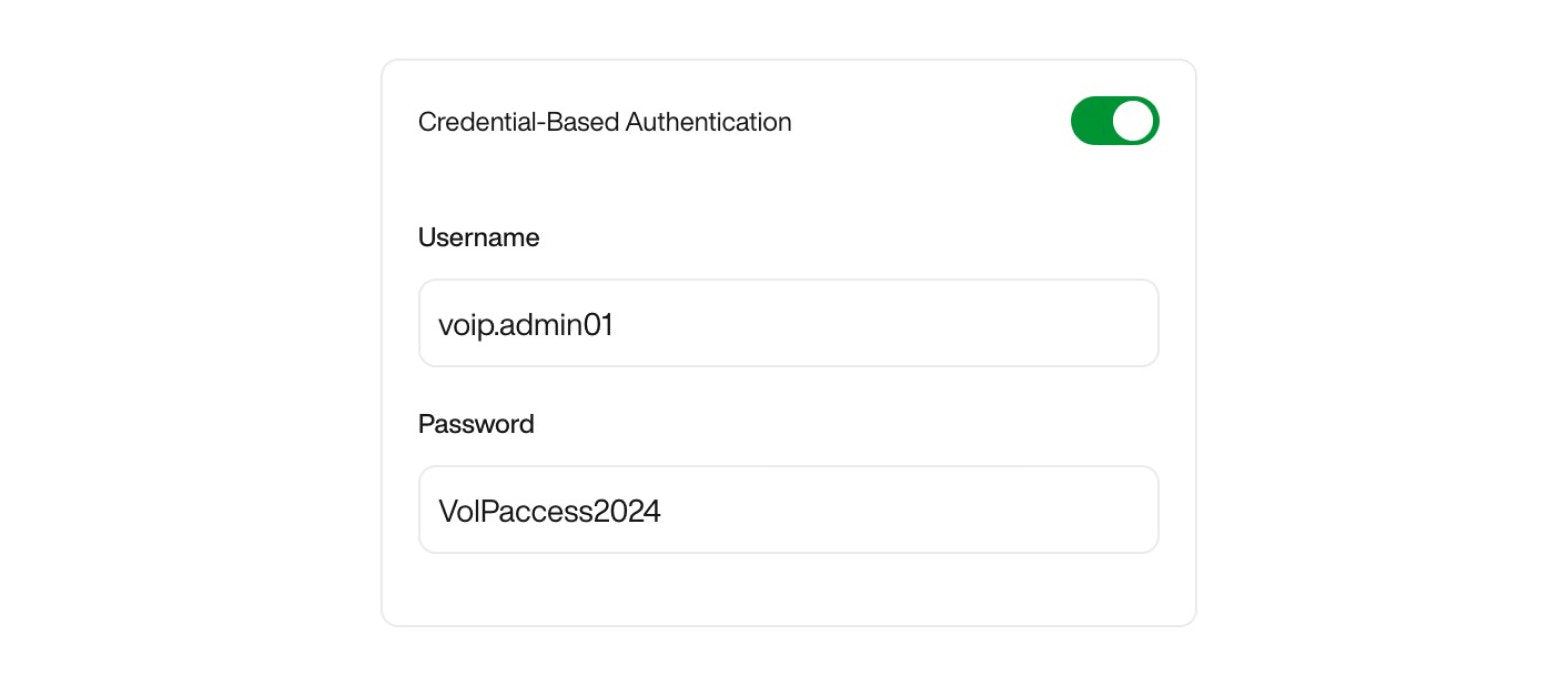This screenshot has height=694, width=1562.
Task: Click the word Authentication in the header
Action: (x=708, y=122)
